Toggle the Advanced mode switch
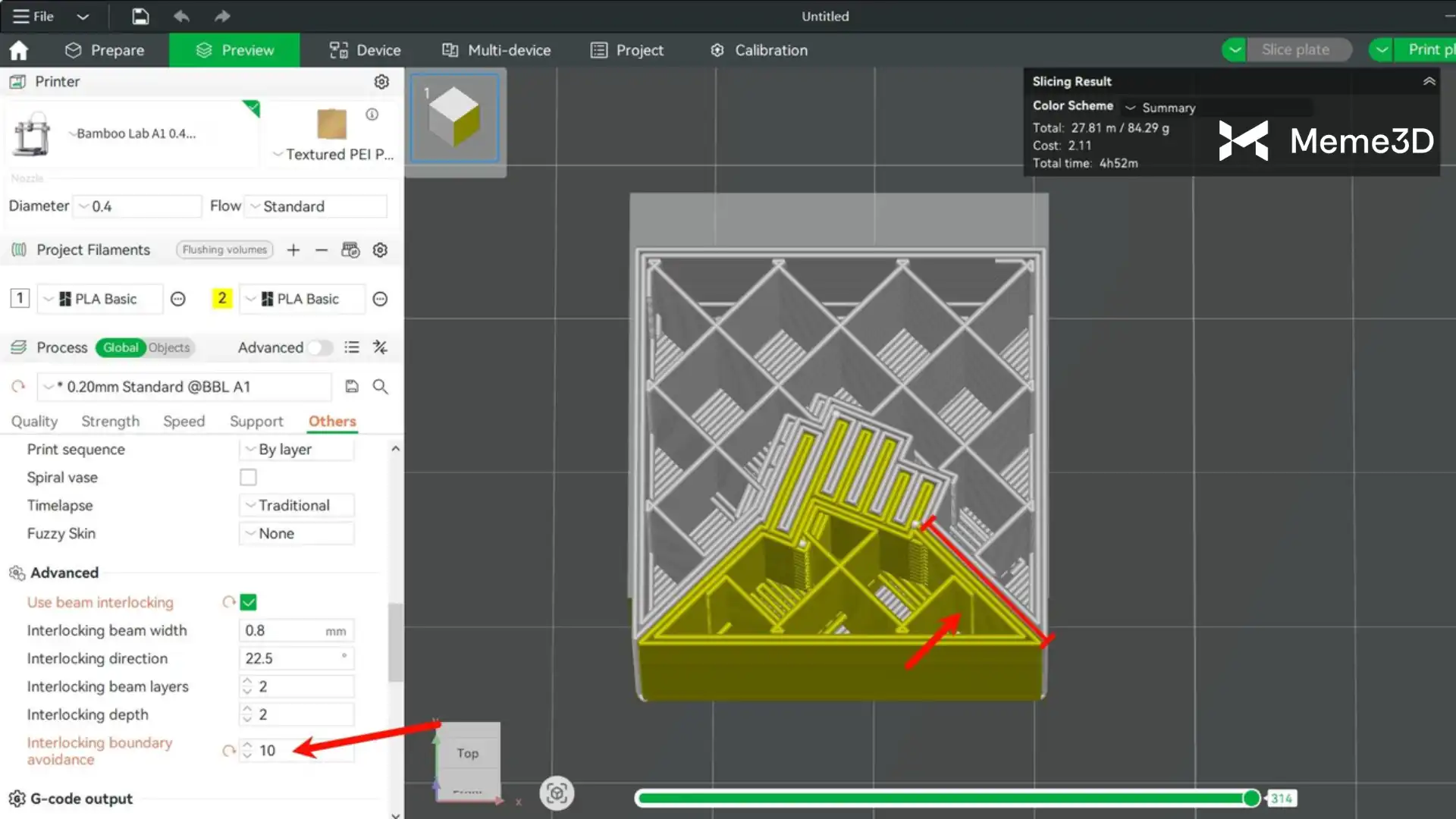This screenshot has width=1456, height=819. point(320,347)
